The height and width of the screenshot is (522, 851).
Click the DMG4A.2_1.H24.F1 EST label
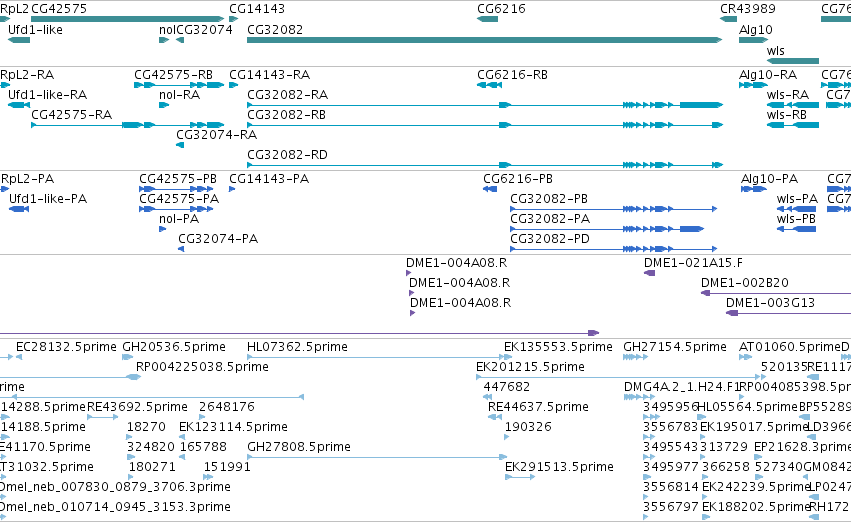(682, 387)
